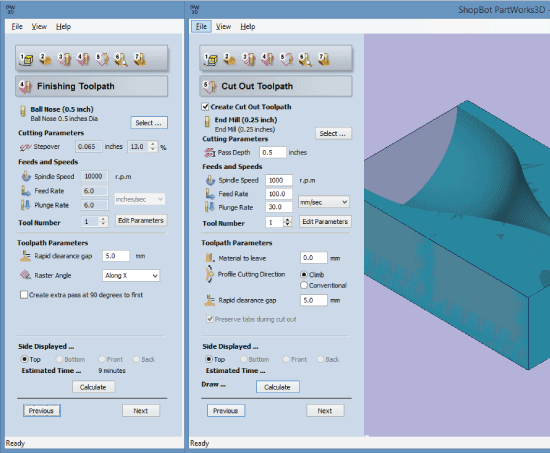The height and width of the screenshot is (453, 550).
Task: Click the Ball Nose tool icon
Action: [23, 111]
